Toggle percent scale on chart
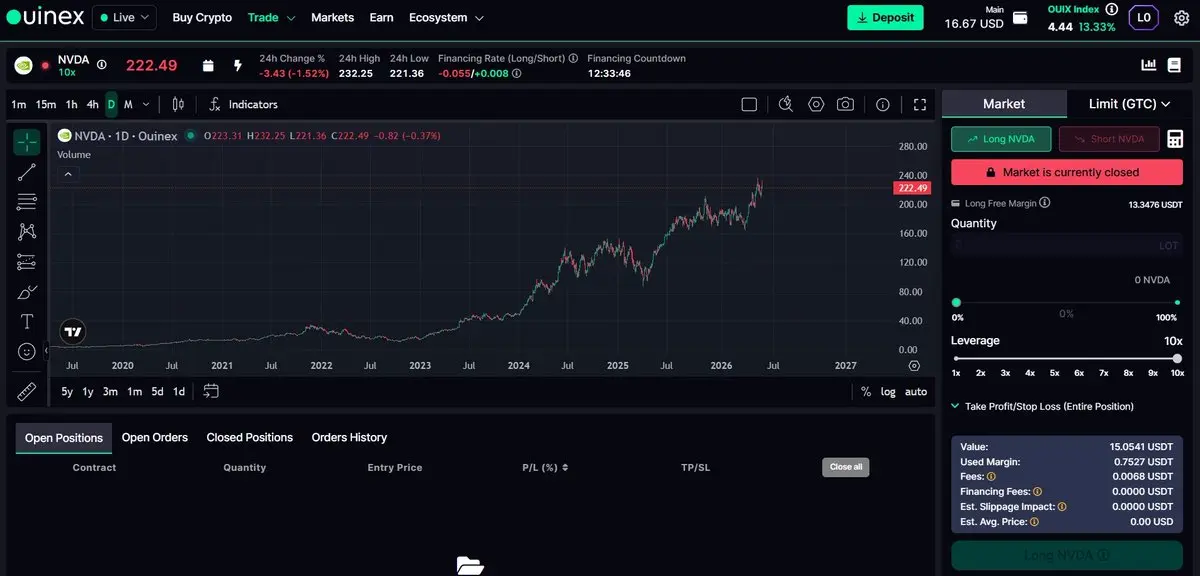 (866, 392)
